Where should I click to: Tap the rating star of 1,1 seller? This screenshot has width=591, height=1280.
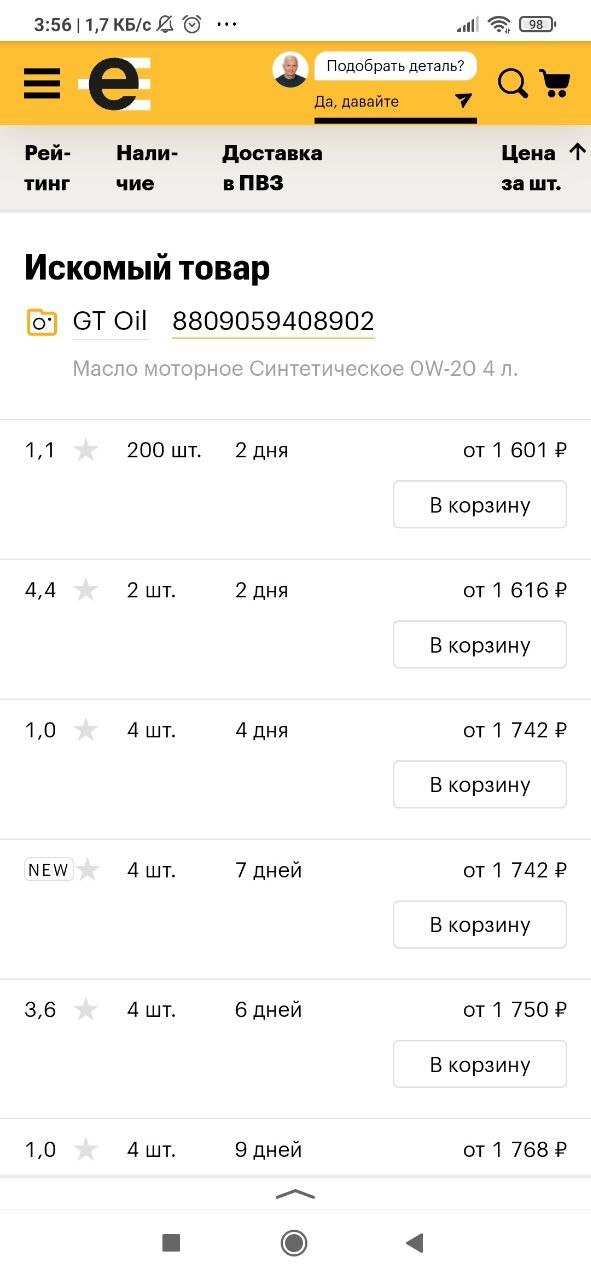[86, 450]
